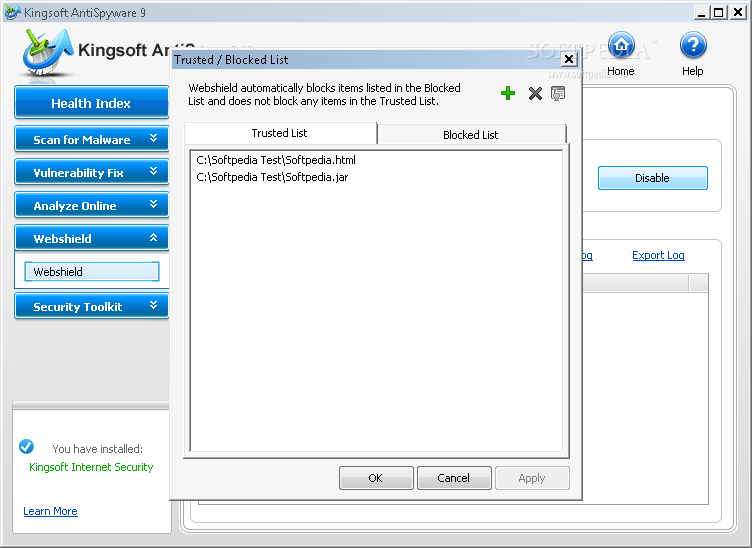Click the Disable button in main window
This screenshot has width=752, height=548.
653,178
